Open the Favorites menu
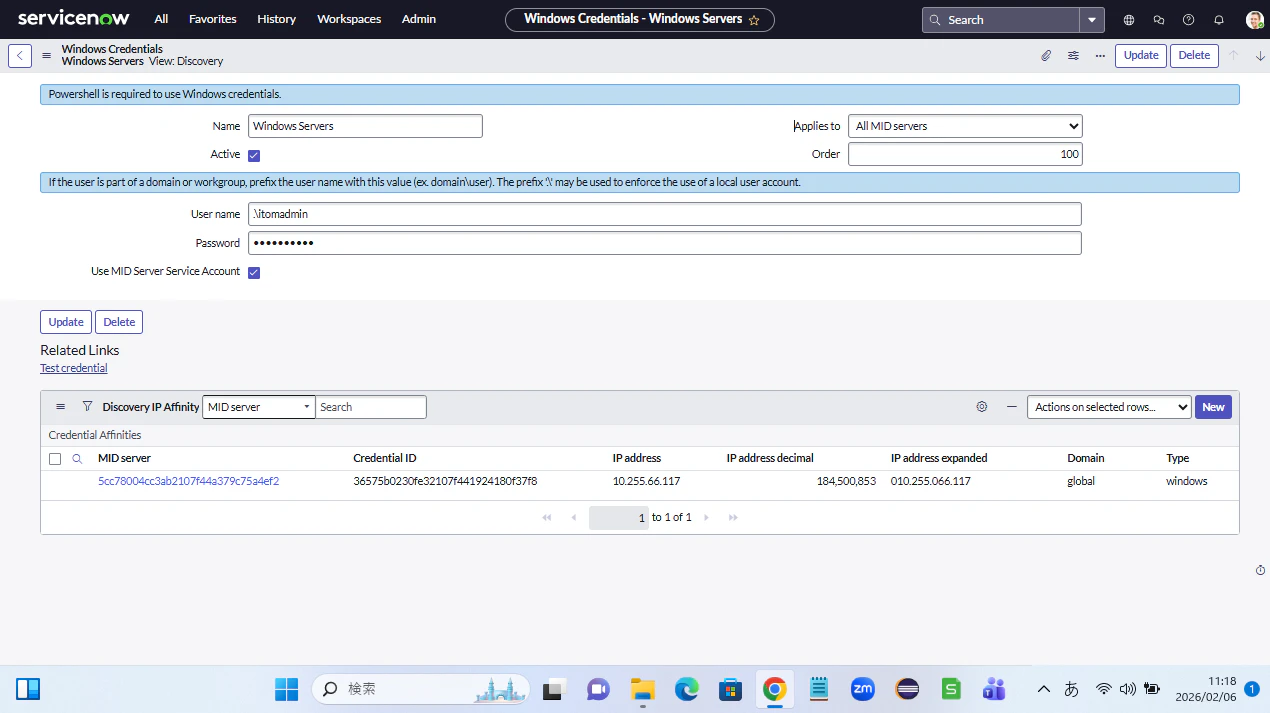The height and width of the screenshot is (713, 1270). click(213, 19)
